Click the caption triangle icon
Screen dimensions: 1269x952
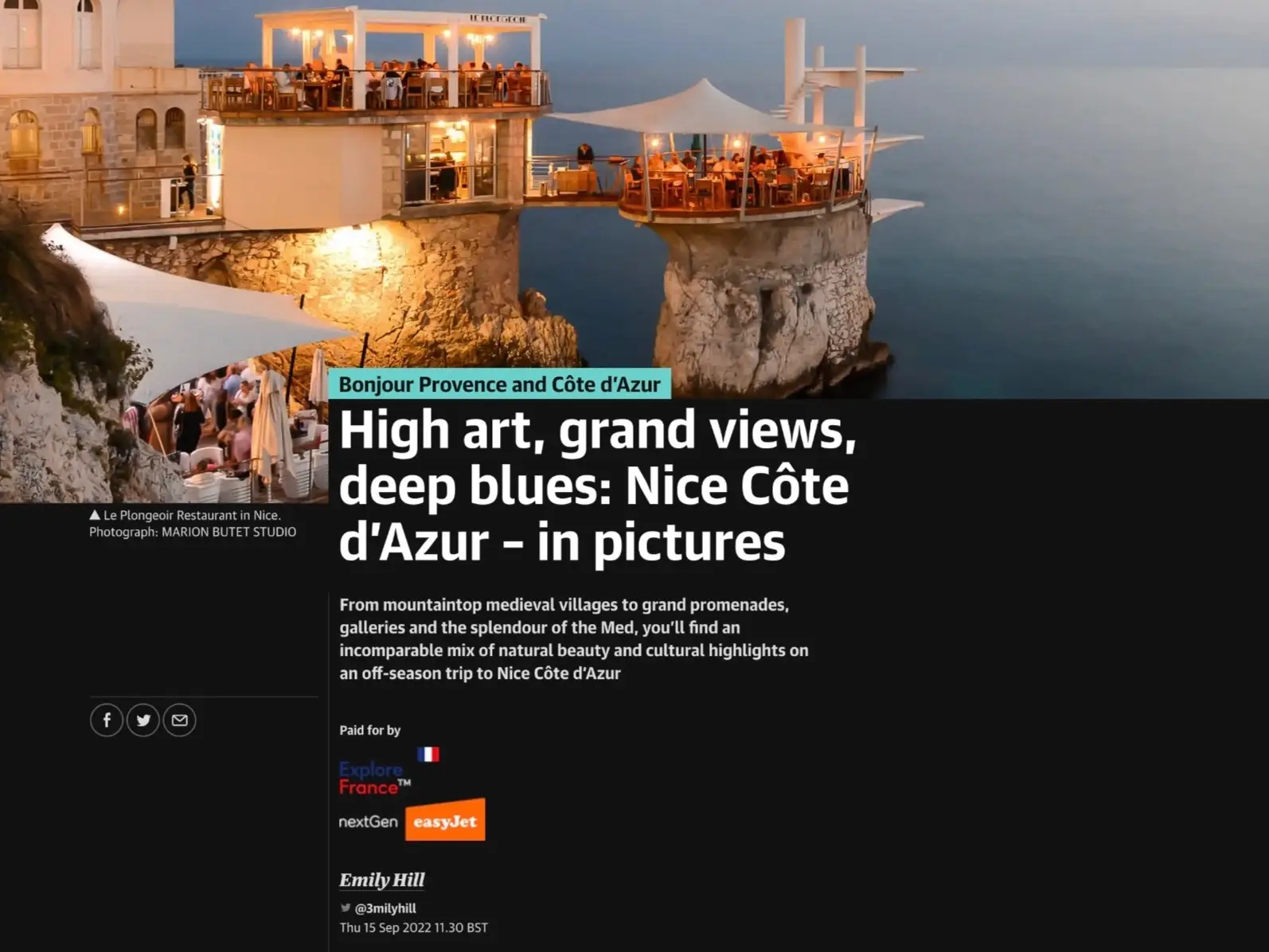(x=95, y=515)
